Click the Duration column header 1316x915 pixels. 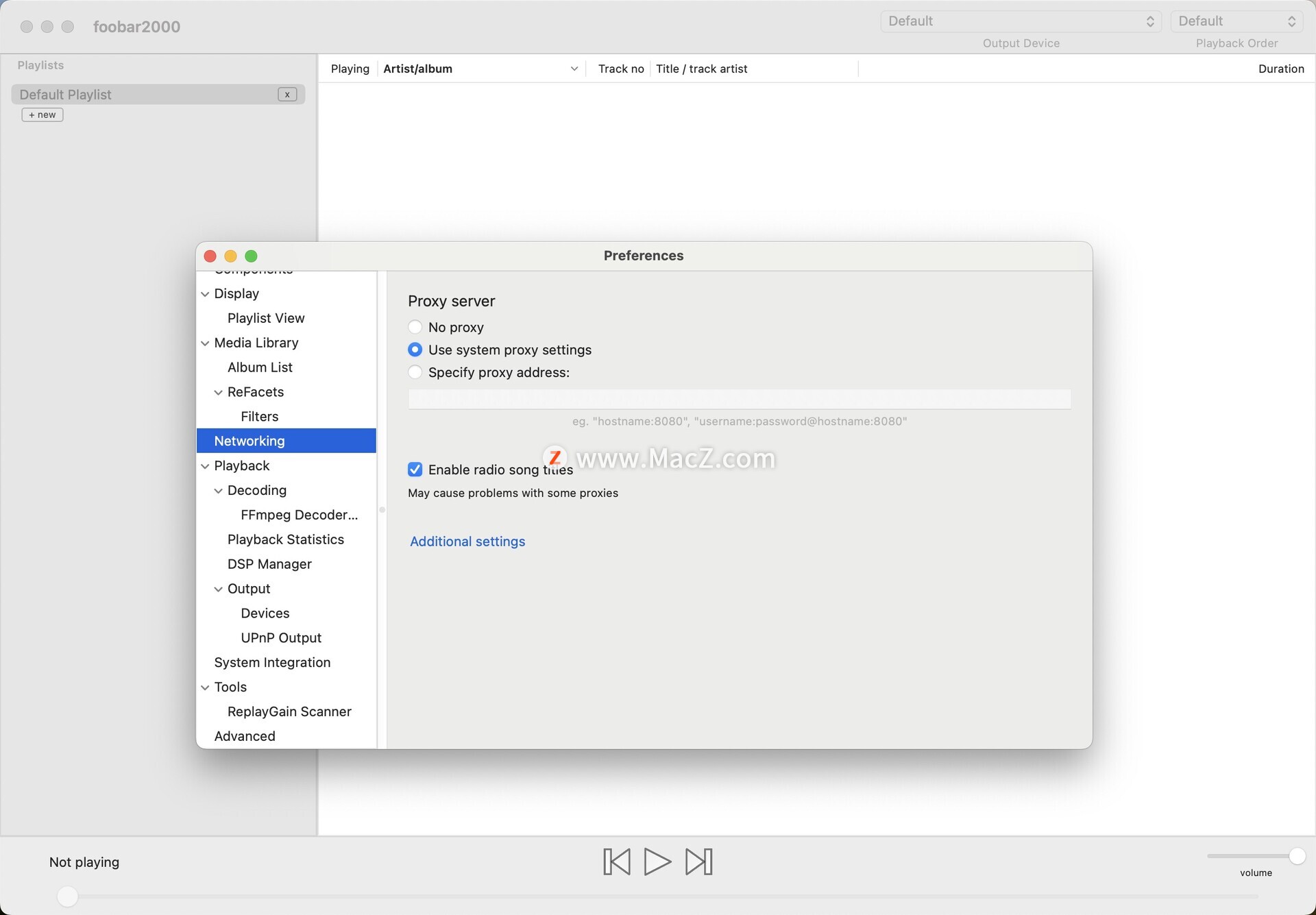point(1281,69)
